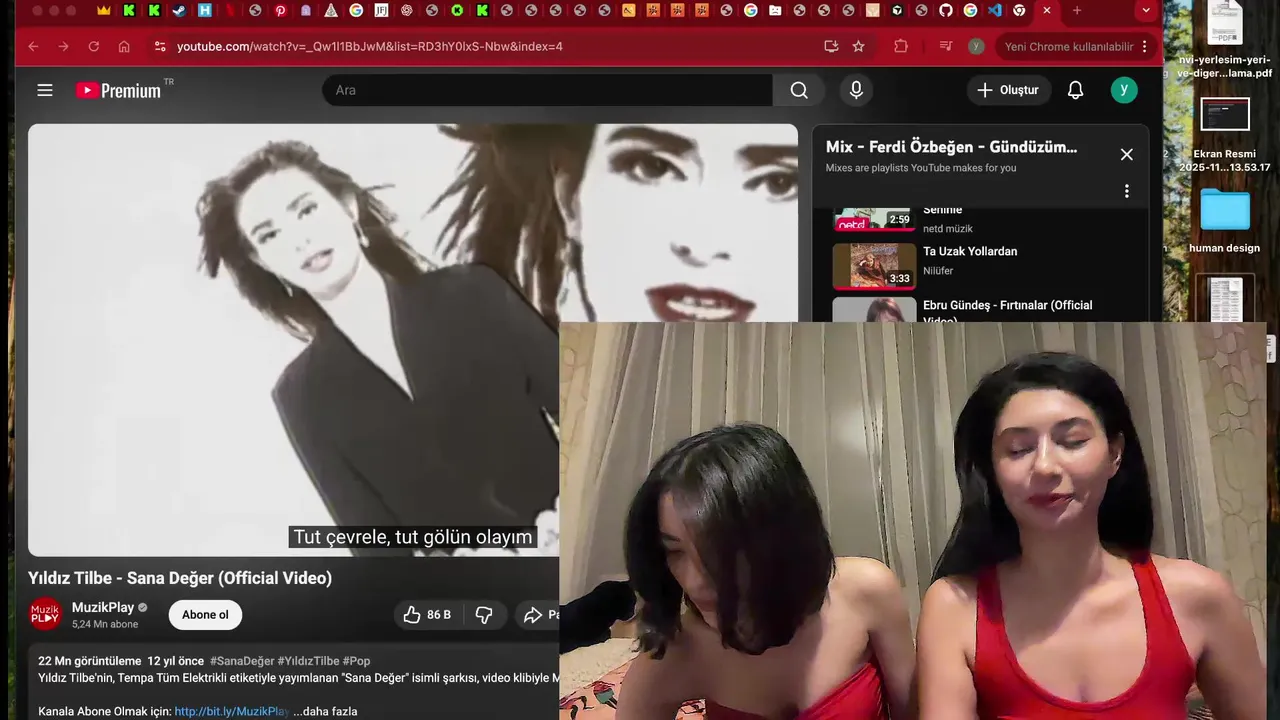Open media controls icon in toolbar

pyautogui.click(x=946, y=46)
